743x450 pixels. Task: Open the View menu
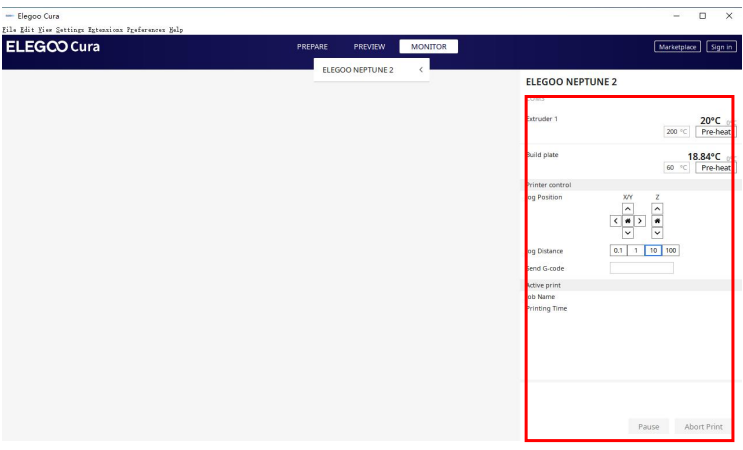[x=45, y=29]
